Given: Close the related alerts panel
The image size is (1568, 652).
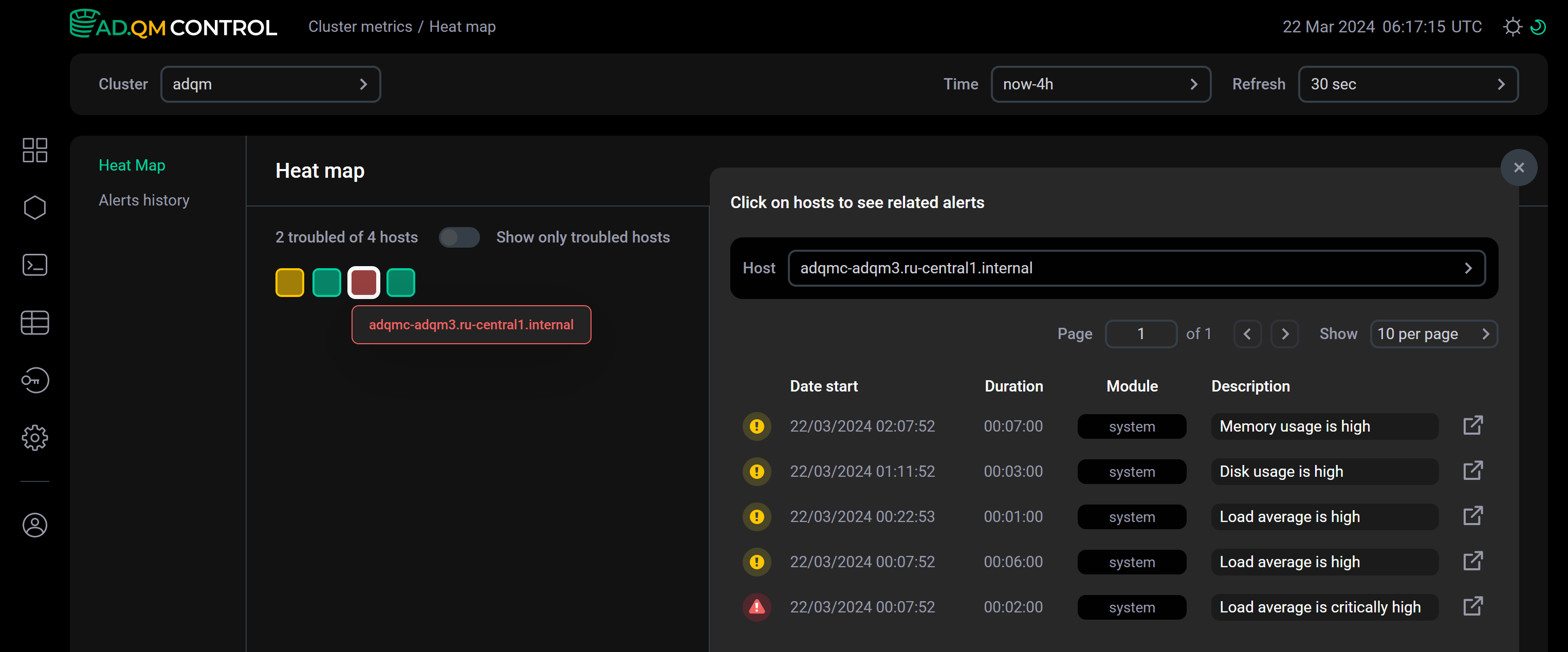Looking at the screenshot, I should coord(1519,167).
